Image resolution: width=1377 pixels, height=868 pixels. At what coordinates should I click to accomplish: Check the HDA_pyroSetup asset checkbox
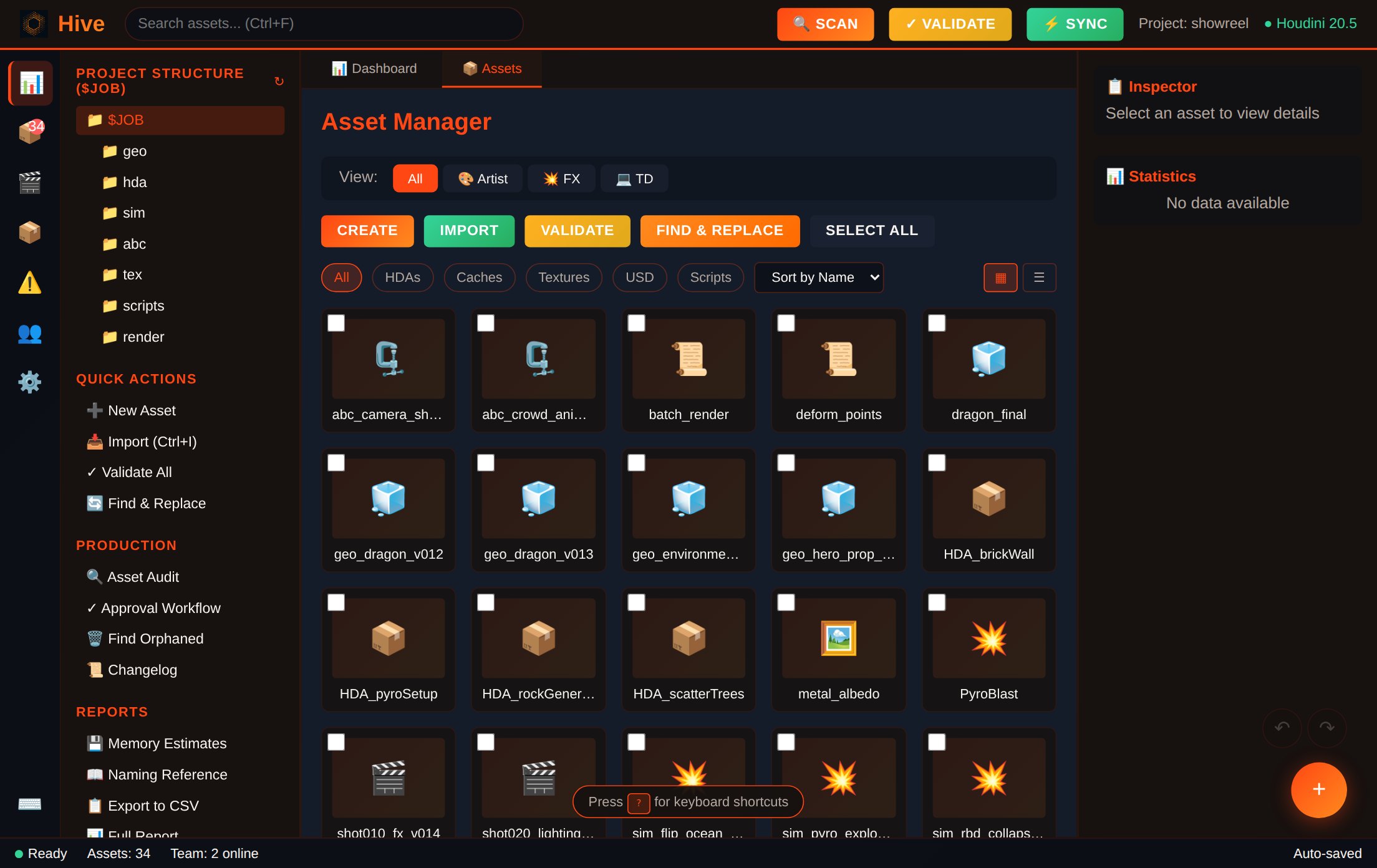click(336, 602)
